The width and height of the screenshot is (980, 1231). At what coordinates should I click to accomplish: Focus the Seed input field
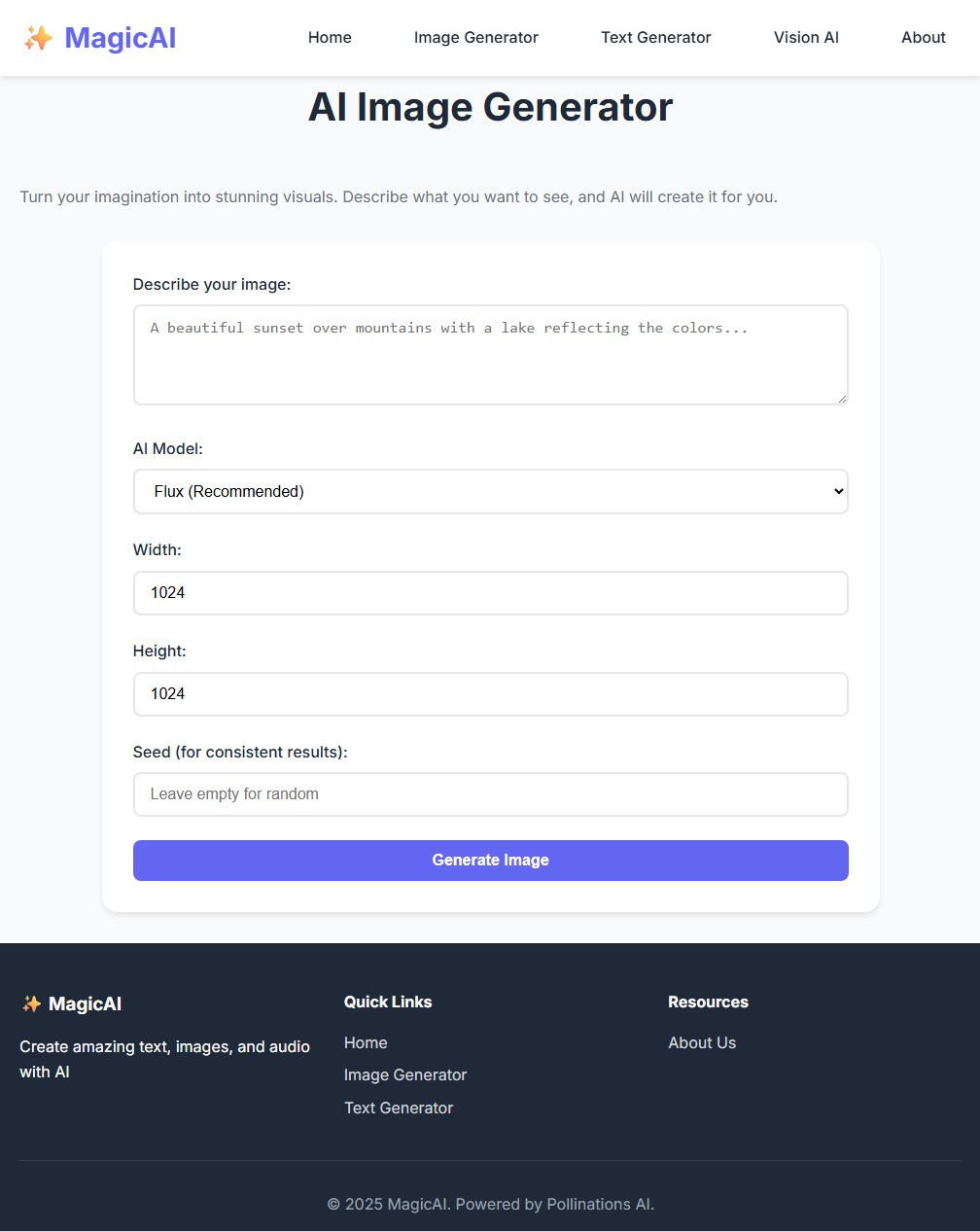pyautogui.click(x=490, y=794)
